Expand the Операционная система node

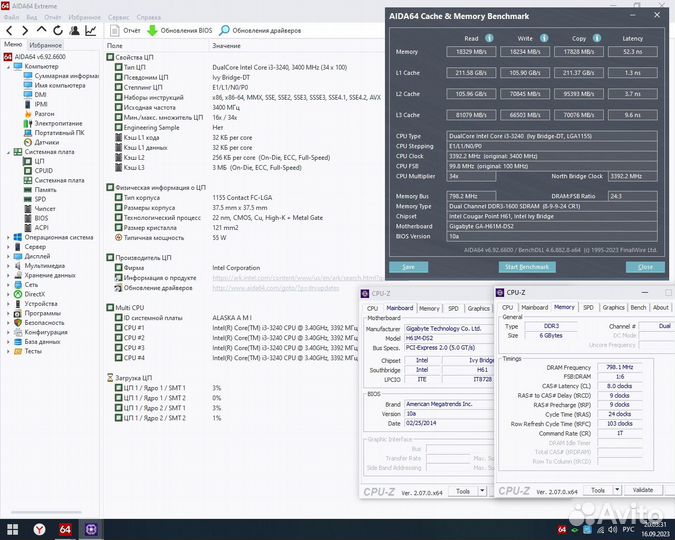click(x=8, y=237)
